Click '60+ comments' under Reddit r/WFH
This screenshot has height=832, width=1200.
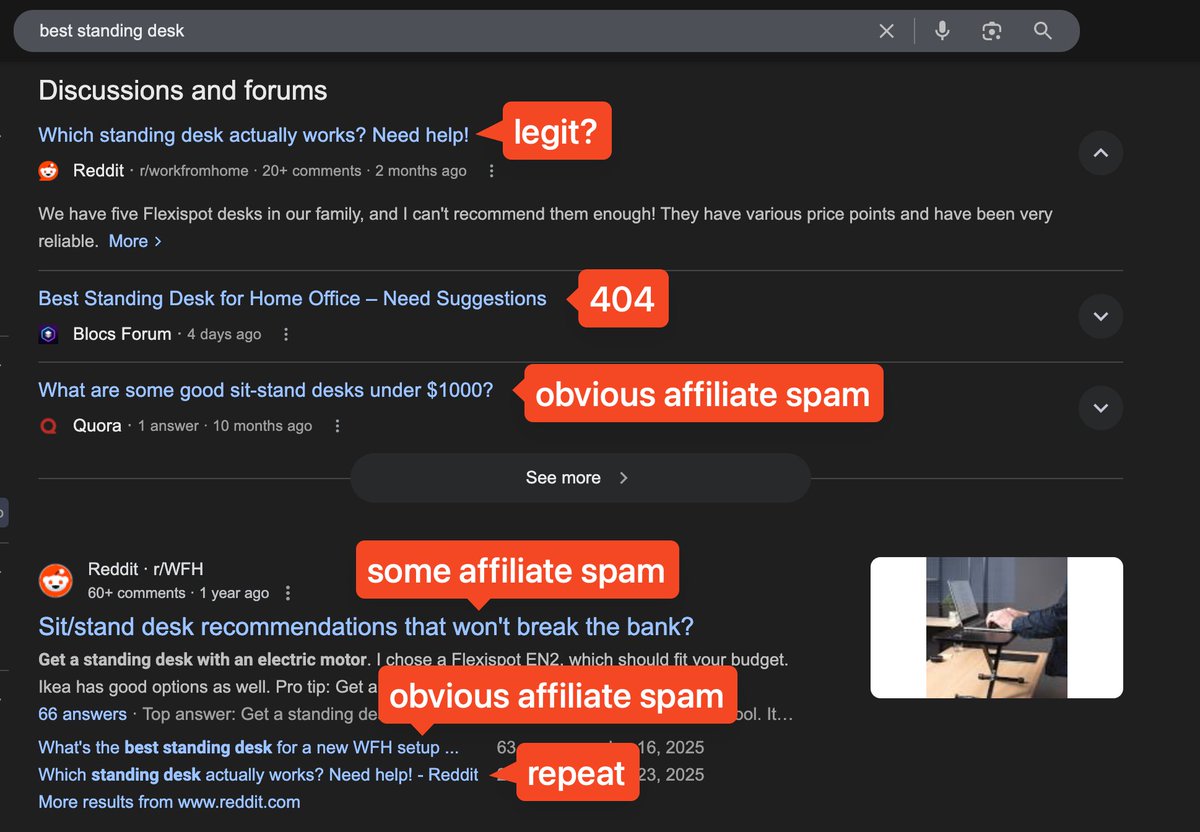(137, 593)
